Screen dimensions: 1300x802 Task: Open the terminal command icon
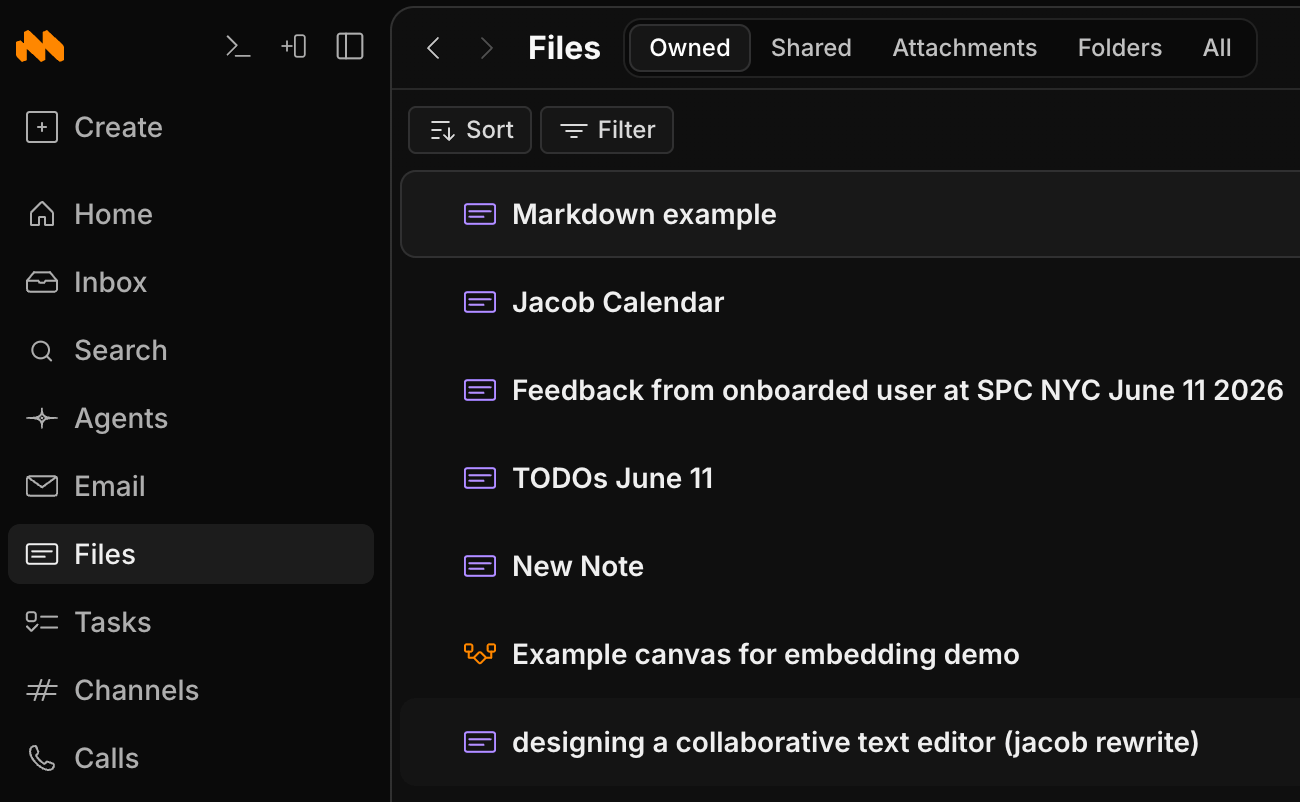tap(238, 46)
